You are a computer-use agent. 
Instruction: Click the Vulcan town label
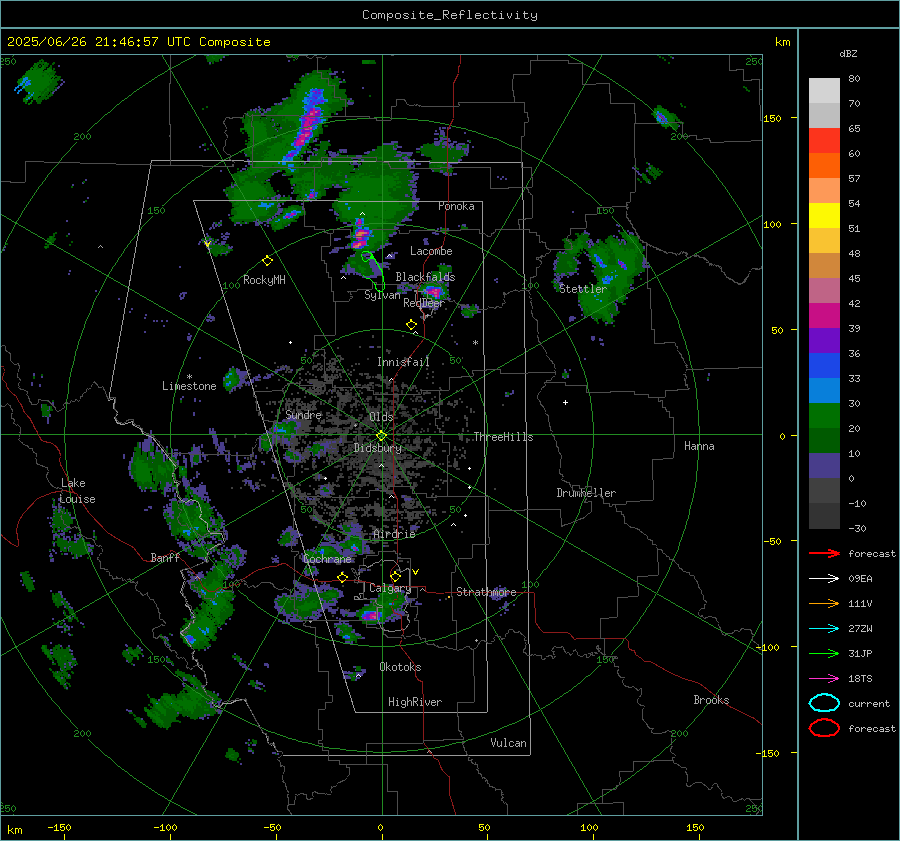[x=508, y=743]
